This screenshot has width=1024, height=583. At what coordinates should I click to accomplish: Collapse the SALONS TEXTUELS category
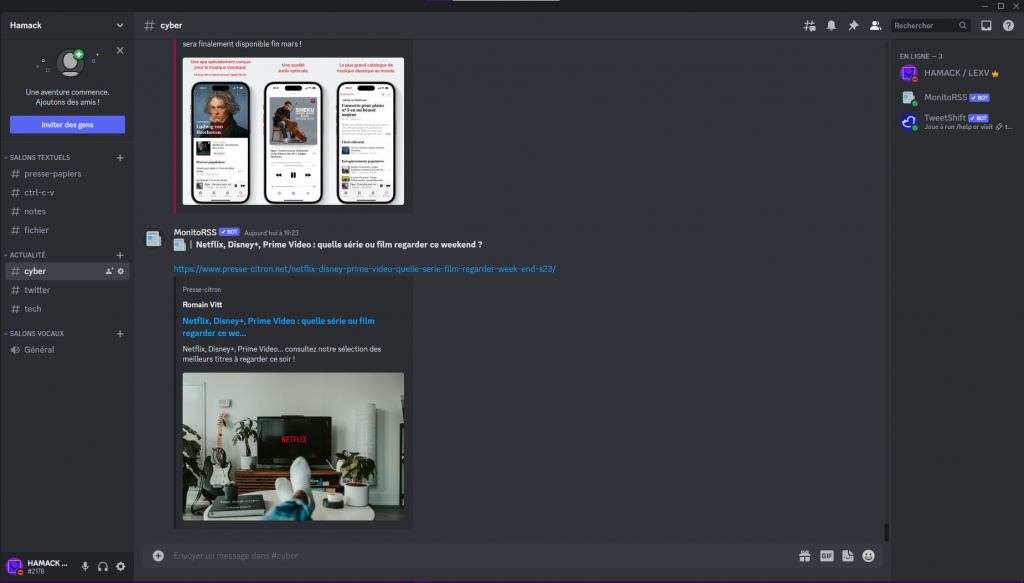pos(40,158)
